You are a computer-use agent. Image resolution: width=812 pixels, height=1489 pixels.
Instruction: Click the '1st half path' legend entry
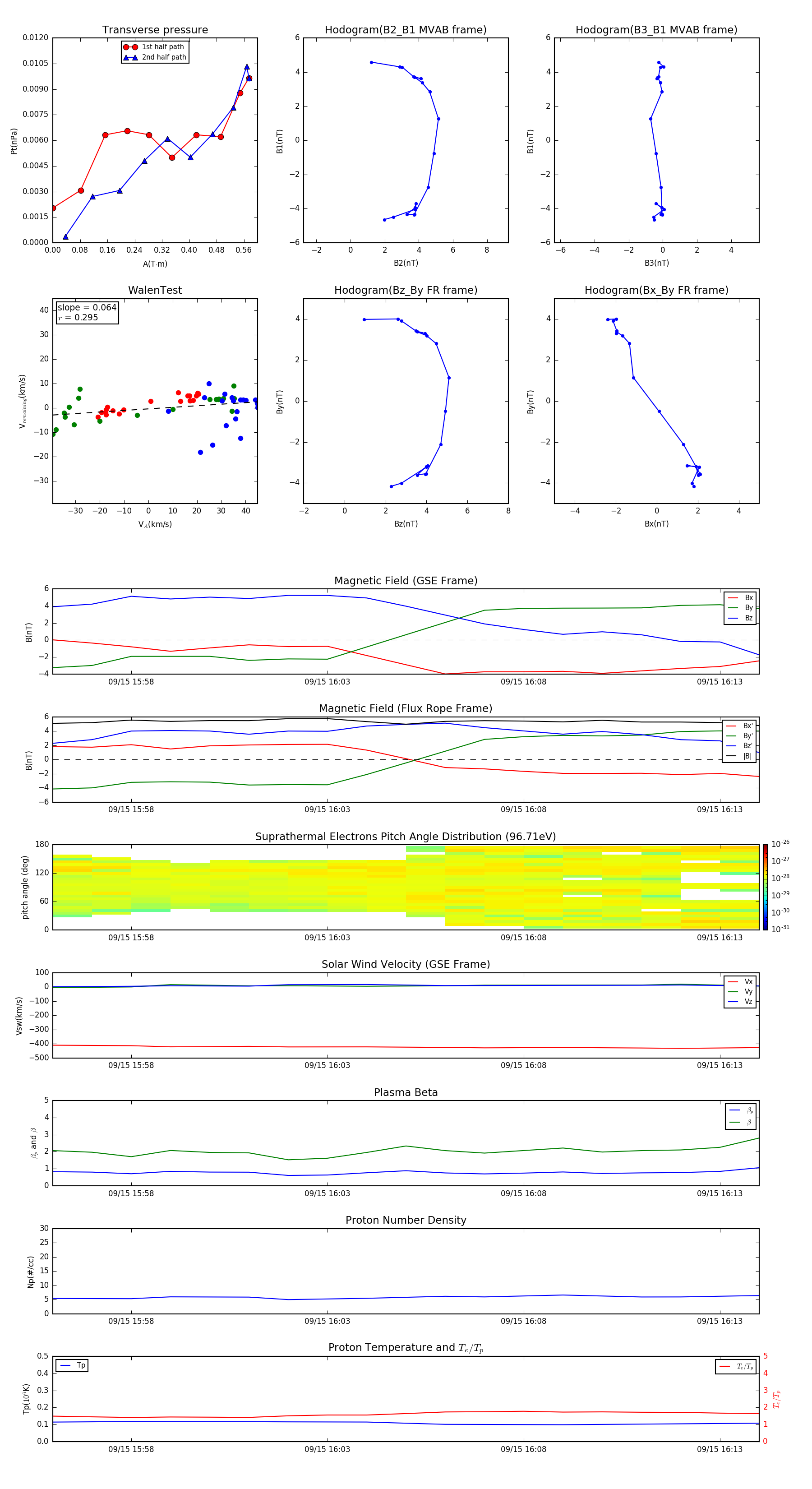[x=154, y=47]
